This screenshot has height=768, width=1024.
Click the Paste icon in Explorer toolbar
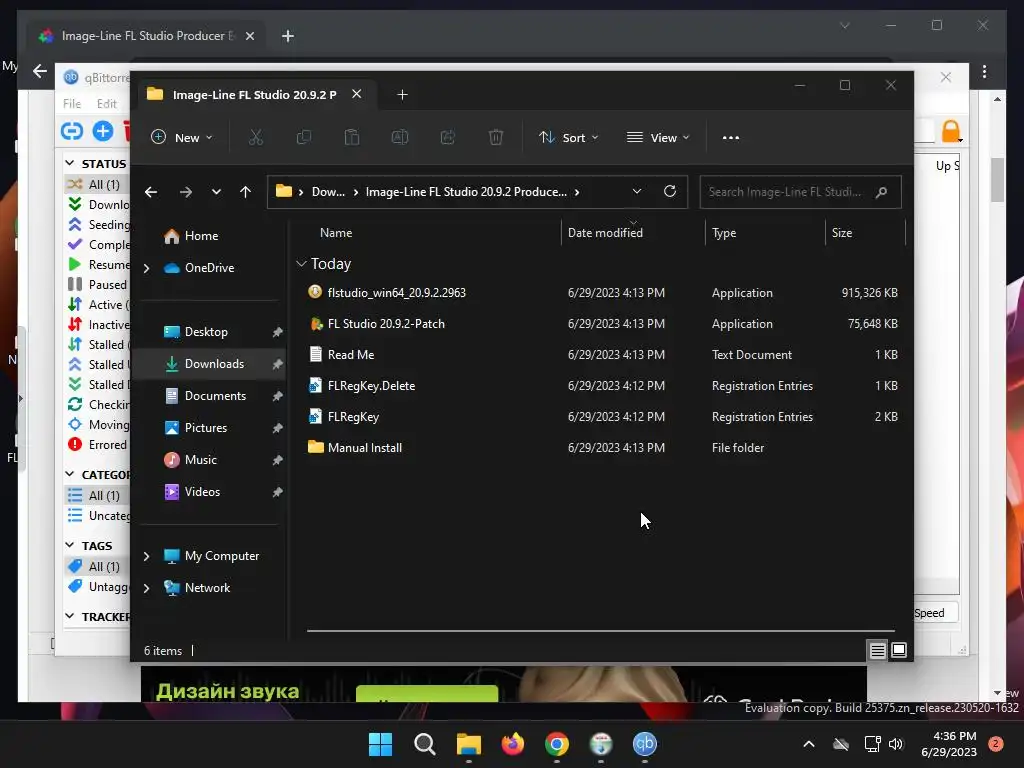click(x=351, y=137)
